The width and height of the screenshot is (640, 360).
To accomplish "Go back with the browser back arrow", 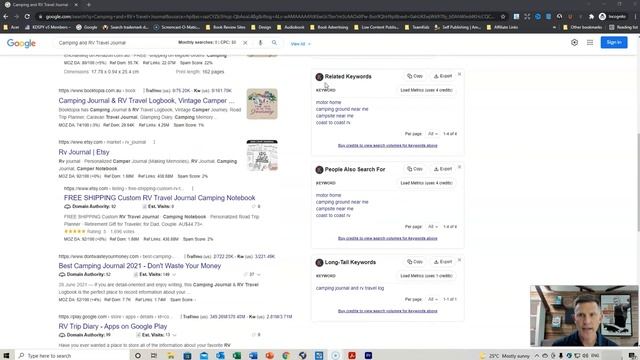I will click(x=6, y=17).
